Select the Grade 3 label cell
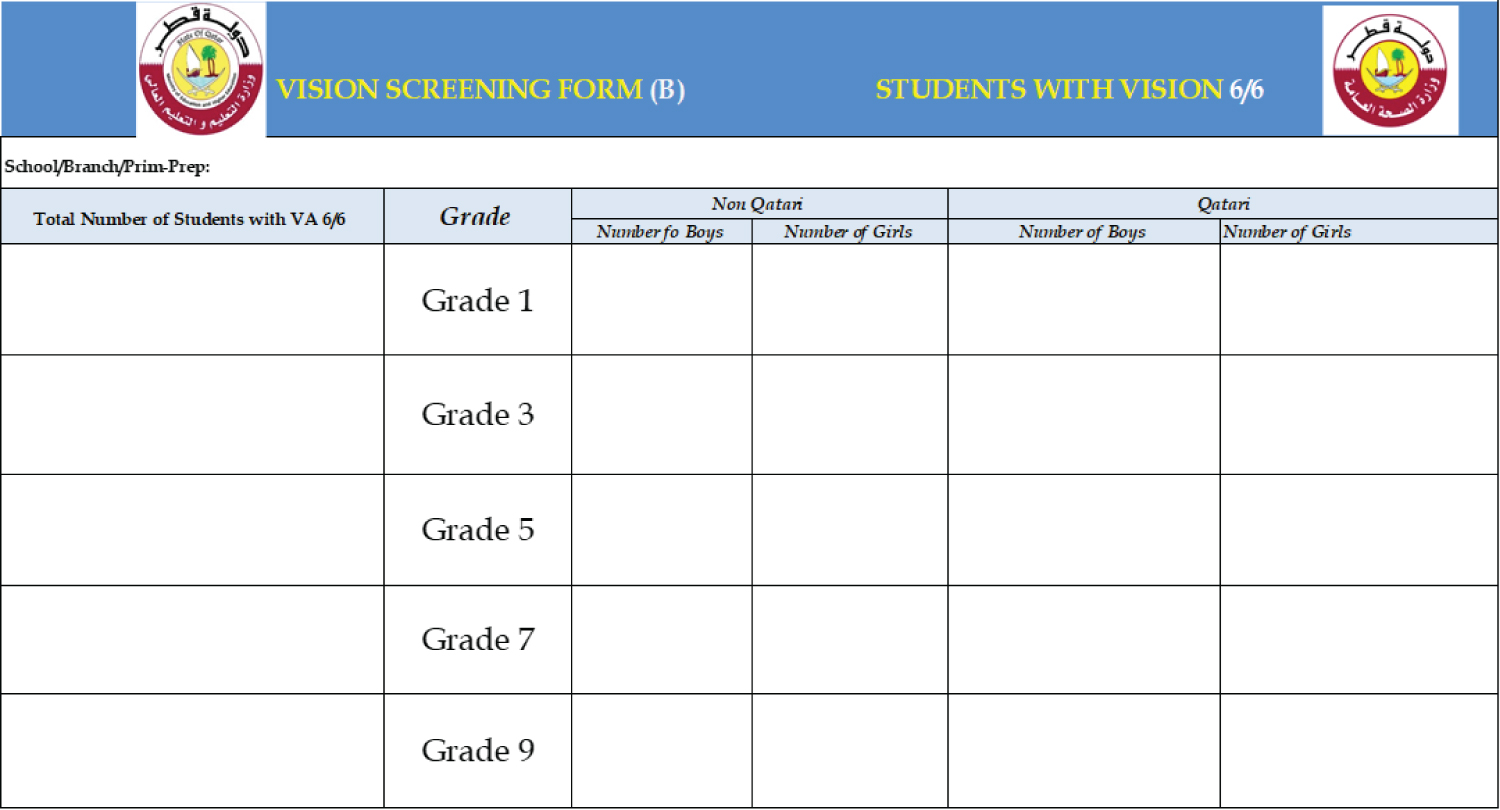The height and width of the screenshot is (810, 1500). [x=477, y=414]
